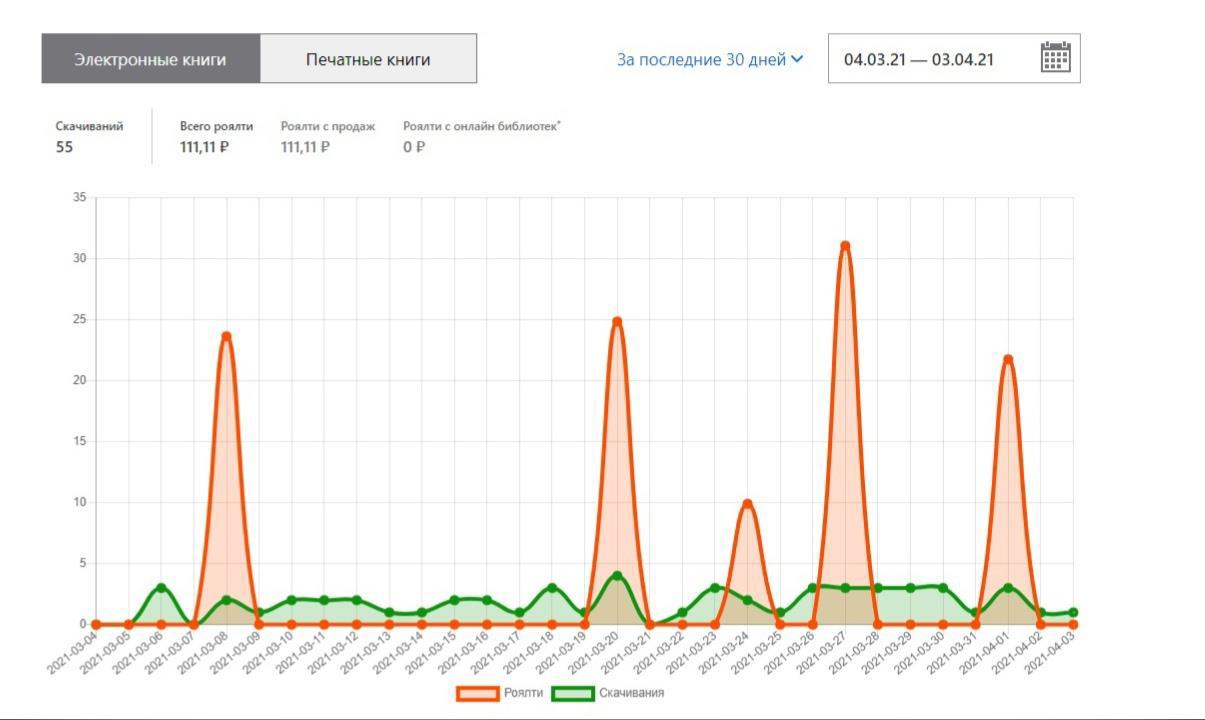Screen dimensions: 1205x720
Task: Click the Всего роялти total value
Action: [205, 147]
